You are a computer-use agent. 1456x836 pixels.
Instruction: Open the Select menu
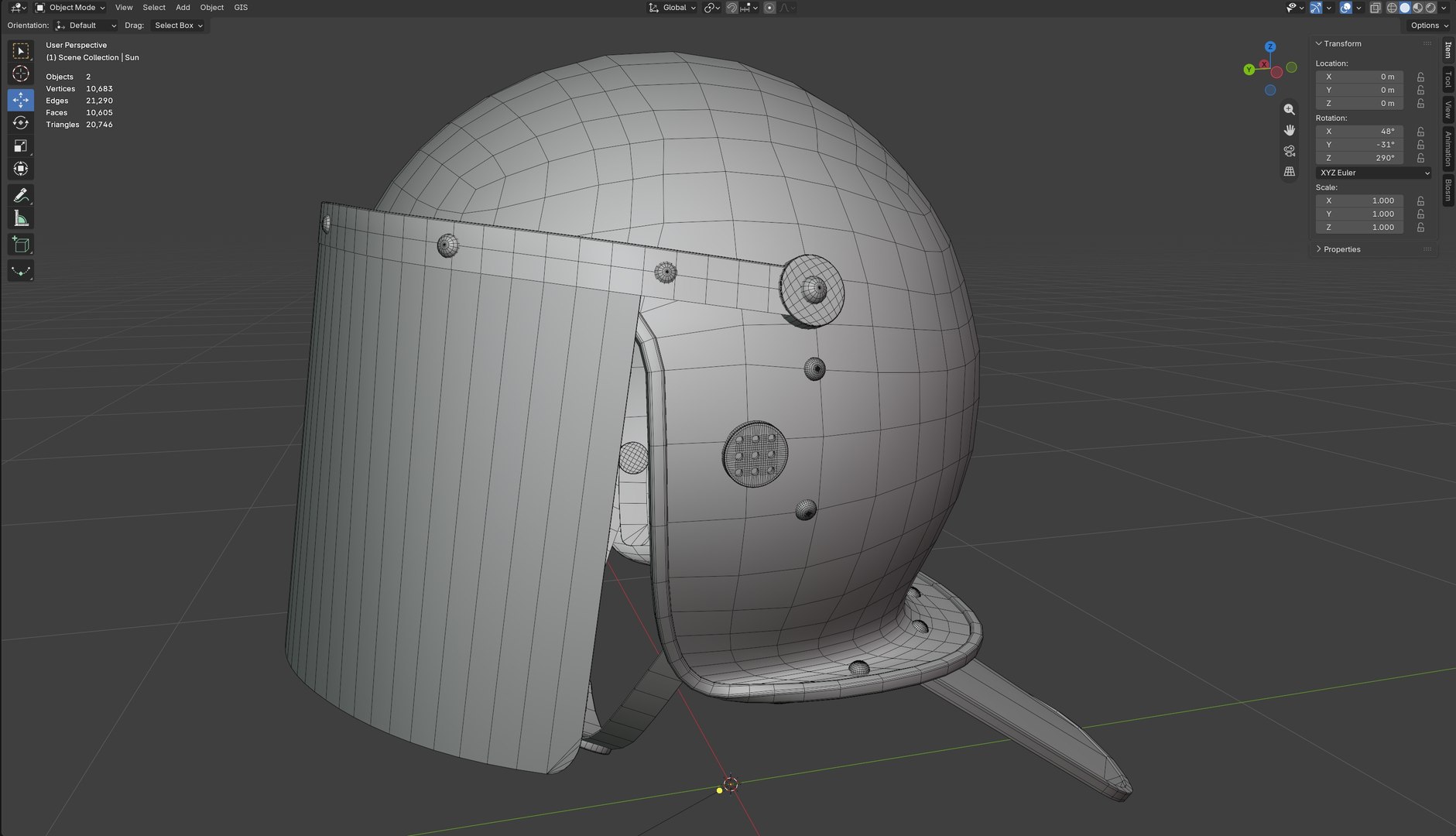click(154, 8)
